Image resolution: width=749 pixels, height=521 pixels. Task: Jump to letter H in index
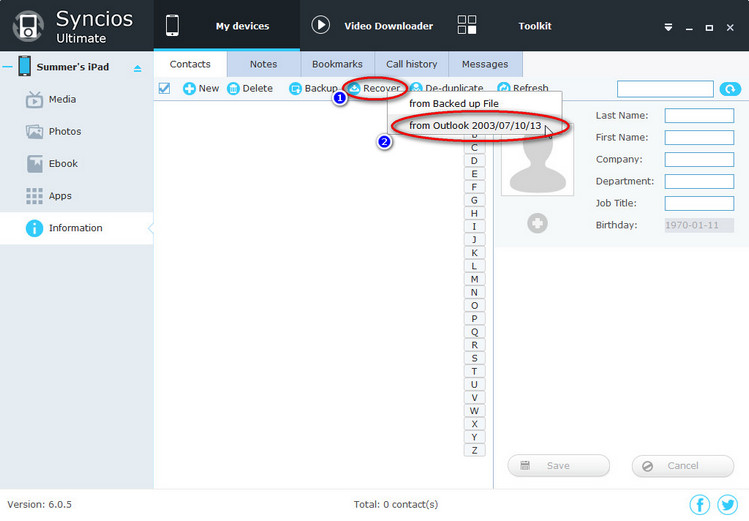474,213
